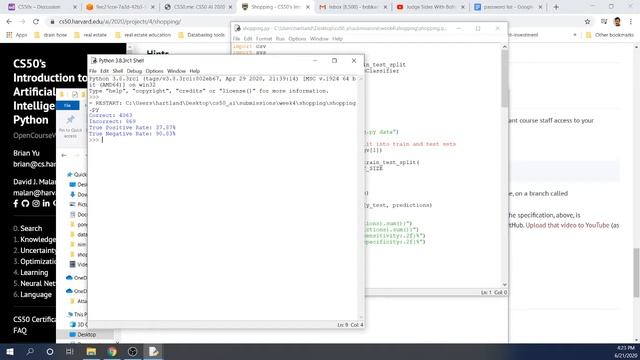Screen dimensions: 640x360
Task: Switch to the CS50.me CS50 AI tab
Action: (198, 7)
